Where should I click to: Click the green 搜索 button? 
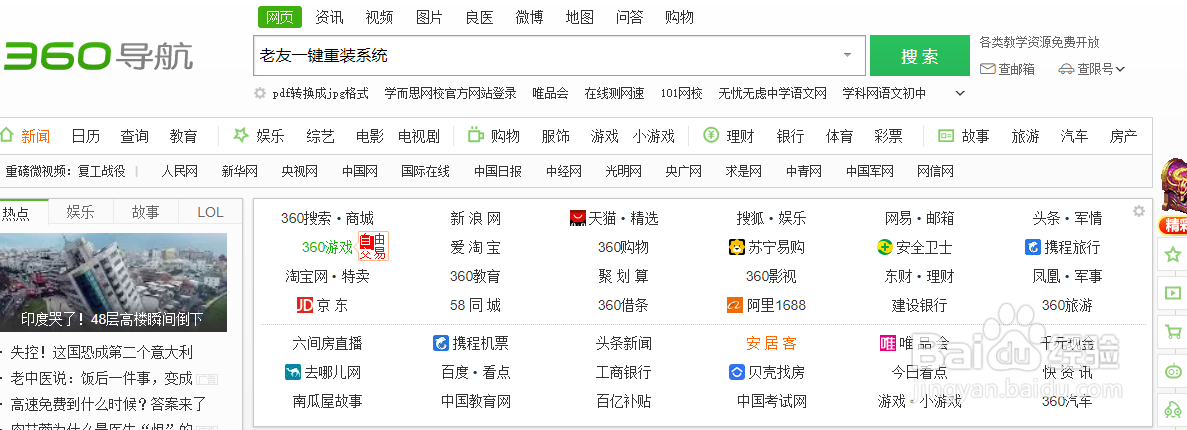click(x=920, y=55)
